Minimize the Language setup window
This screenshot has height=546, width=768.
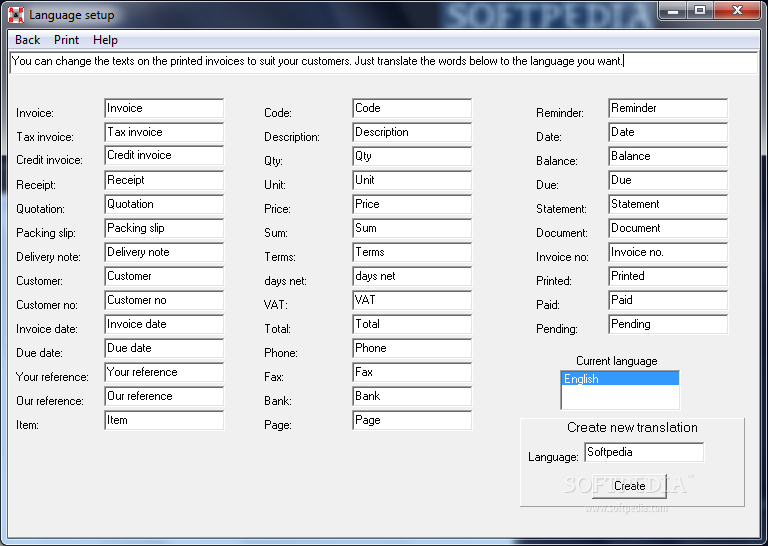672,10
